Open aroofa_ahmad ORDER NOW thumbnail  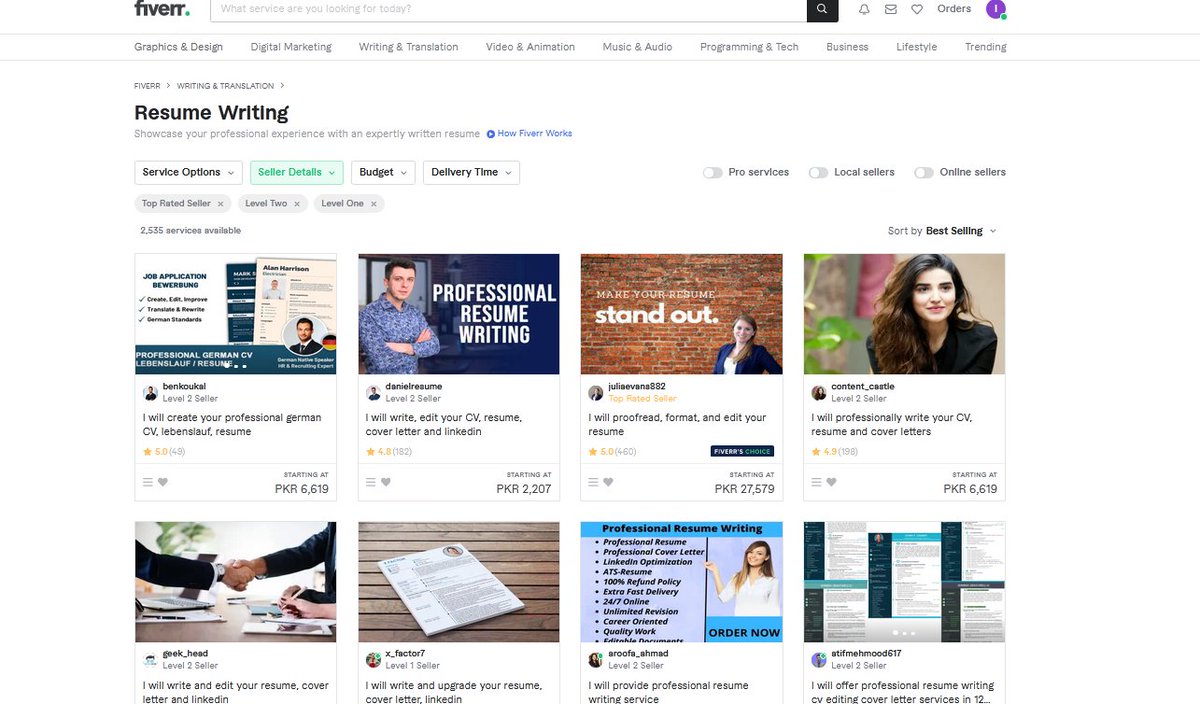coord(682,582)
